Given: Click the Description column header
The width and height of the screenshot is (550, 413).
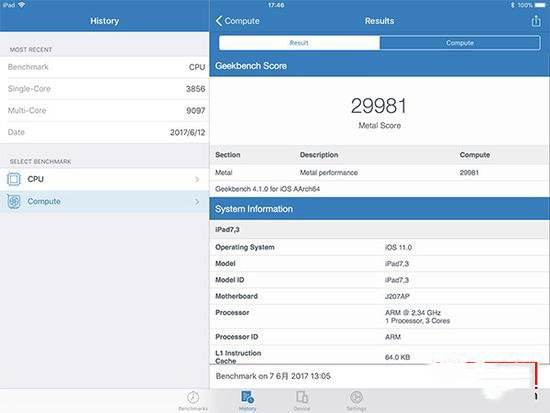Looking at the screenshot, I should pyautogui.click(x=319, y=155).
